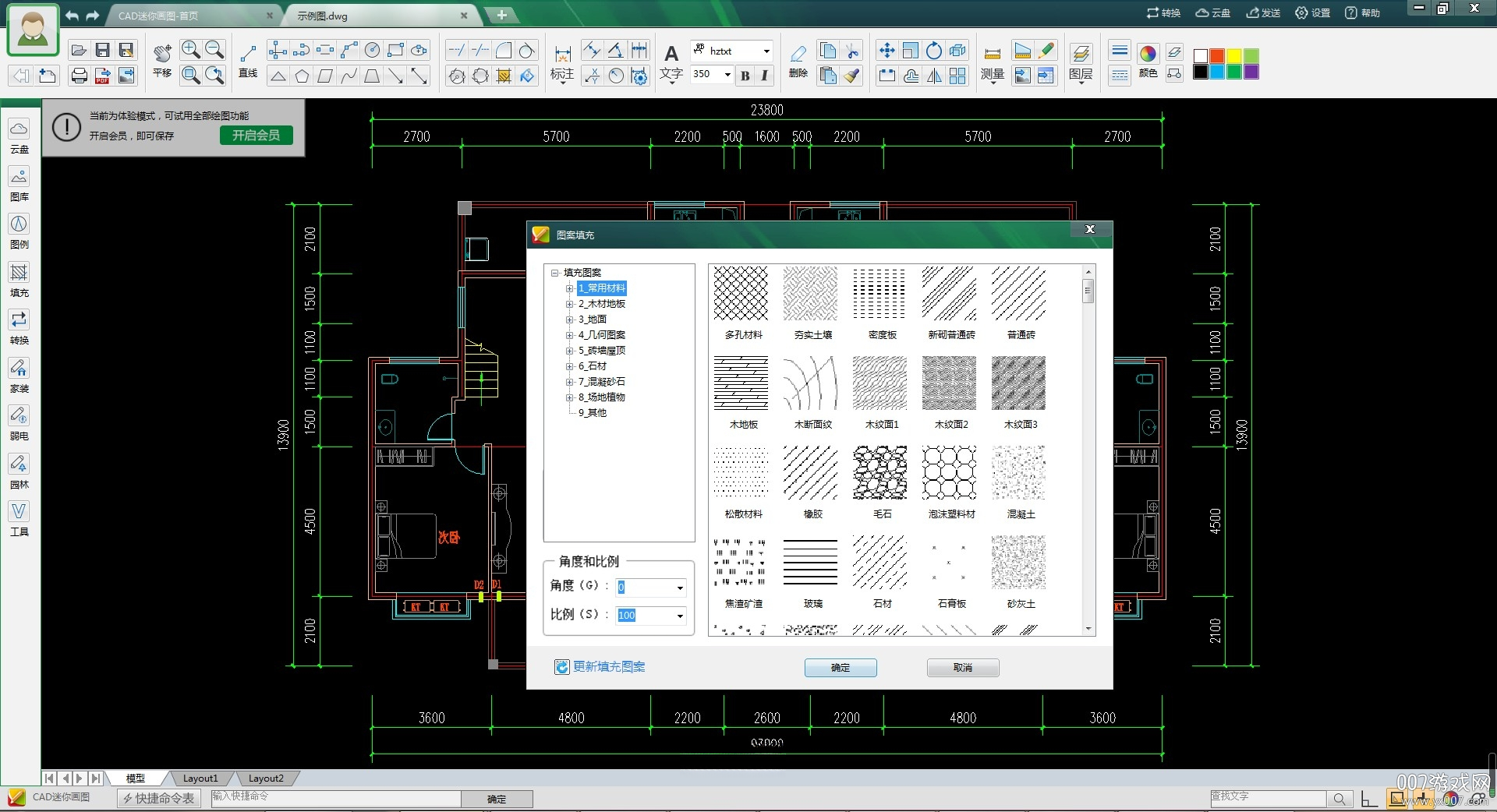Viewport: 1497px width, 812px height.
Task: Open the Layers (图层) tool
Action: (x=1081, y=62)
